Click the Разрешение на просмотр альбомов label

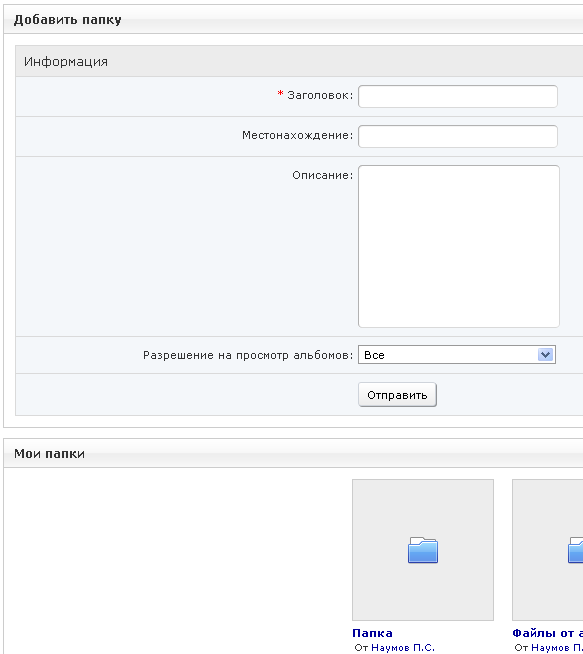tap(248, 355)
